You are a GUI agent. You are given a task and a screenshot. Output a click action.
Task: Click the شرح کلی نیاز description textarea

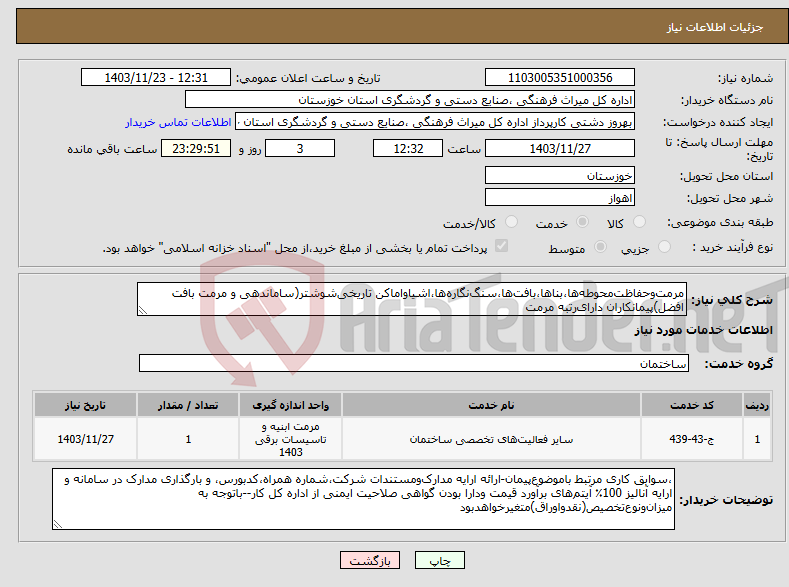[x=412, y=299]
